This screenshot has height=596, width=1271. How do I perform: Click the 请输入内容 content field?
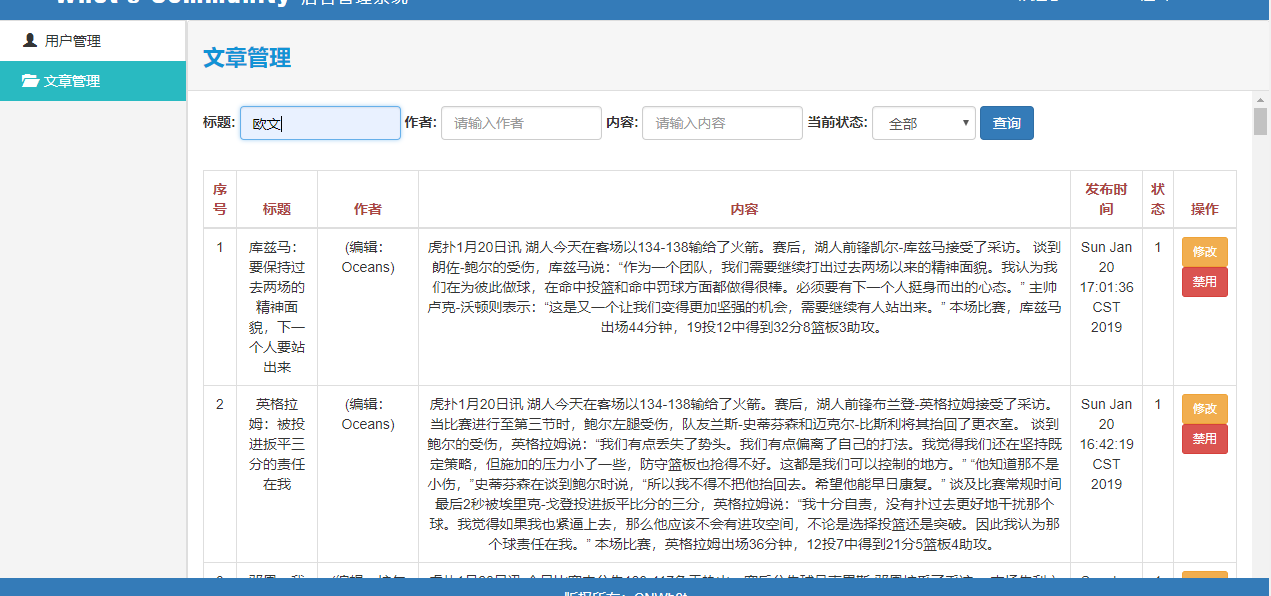click(x=722, y=123)
